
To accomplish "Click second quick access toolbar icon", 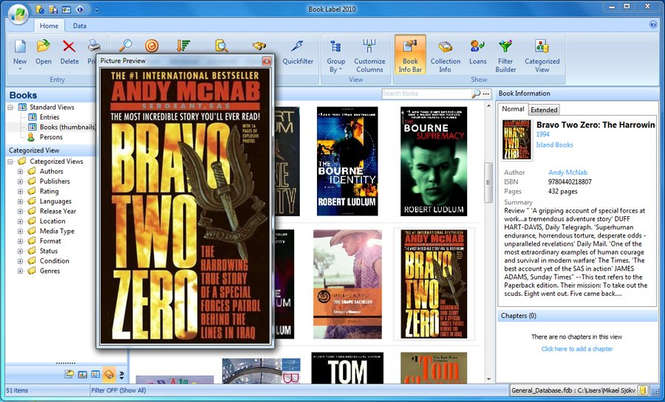I will [53, 9].
